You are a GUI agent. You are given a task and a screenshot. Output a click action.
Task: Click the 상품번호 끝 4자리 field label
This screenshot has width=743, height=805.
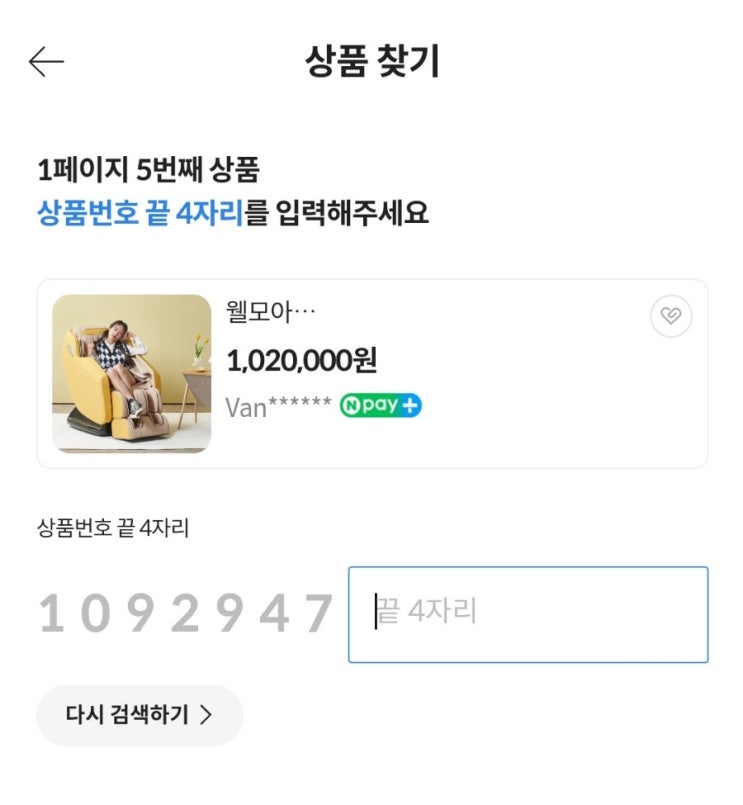coord(113,529)
